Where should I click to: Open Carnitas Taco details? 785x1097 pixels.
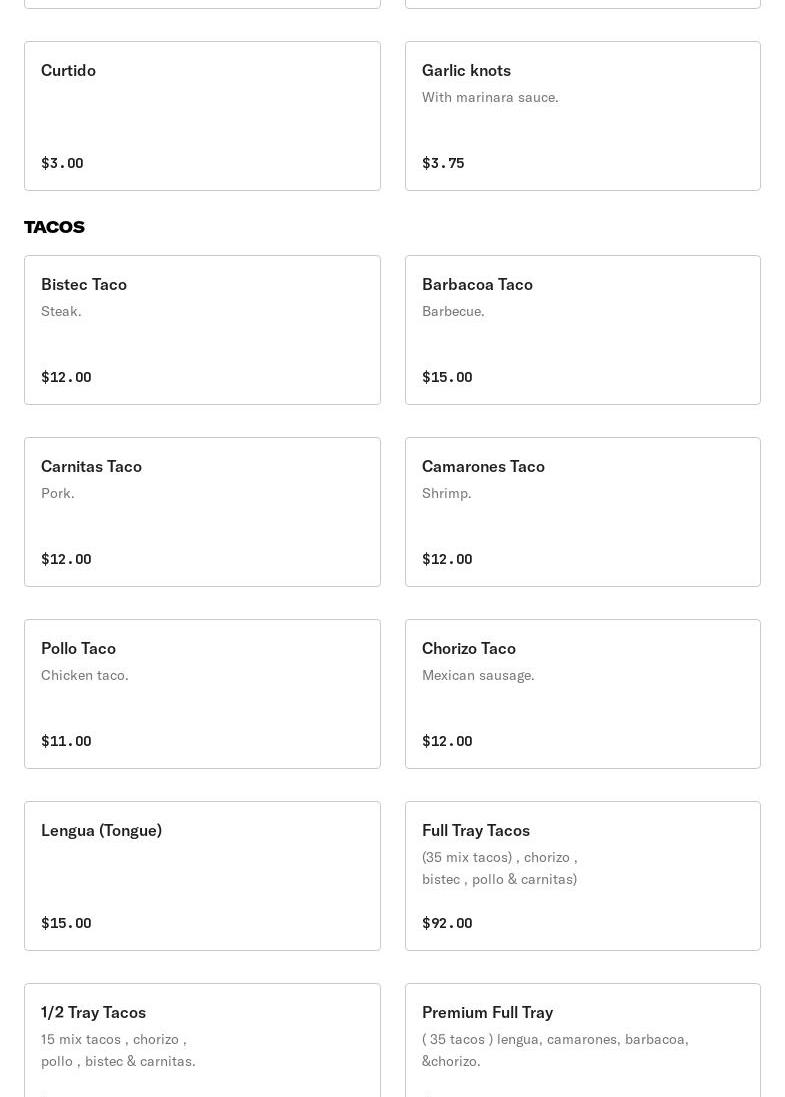point(202,512)
